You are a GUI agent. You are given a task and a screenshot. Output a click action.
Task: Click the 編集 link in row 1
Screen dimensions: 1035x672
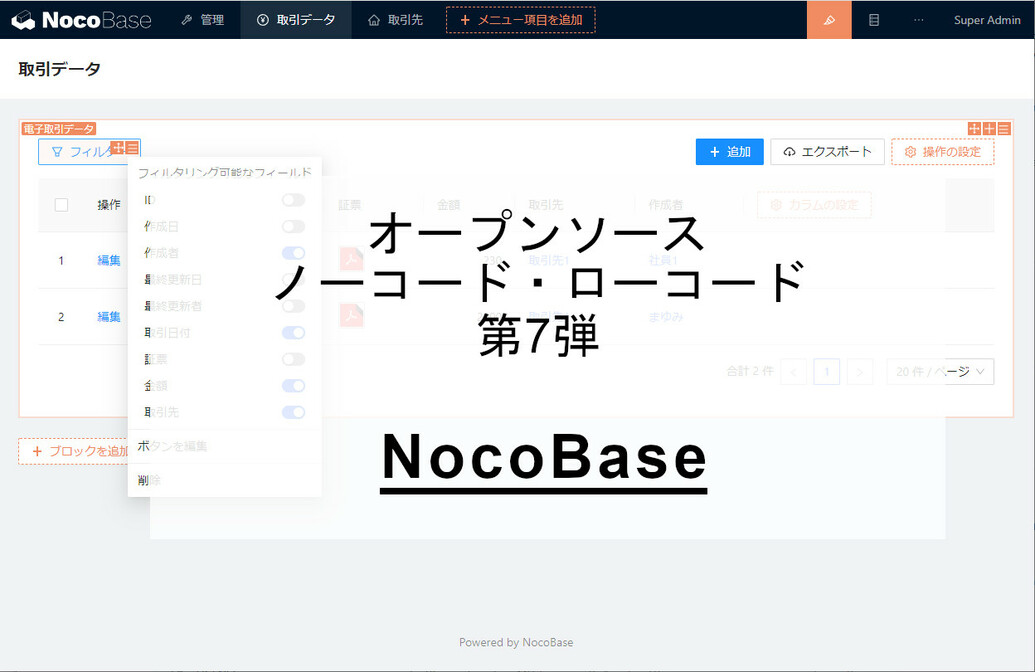[109, 260]
